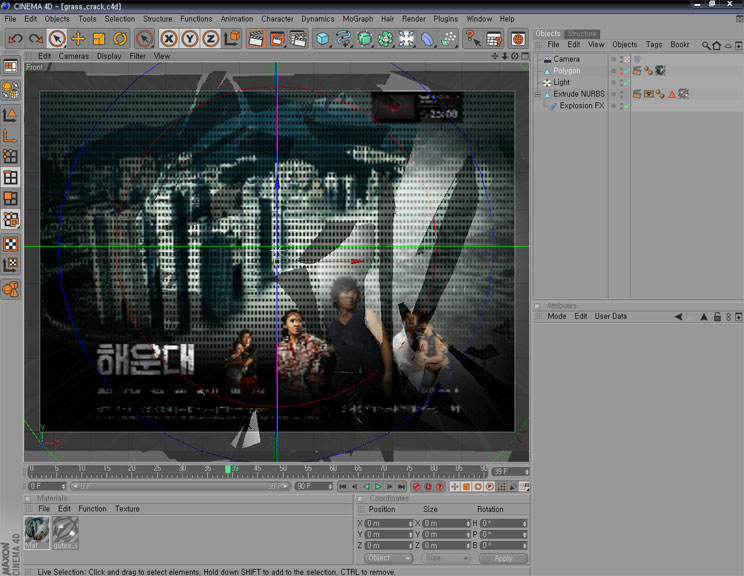Render the active view clapperboard
This screenshot has width=744, height=576.
point(256,38)
